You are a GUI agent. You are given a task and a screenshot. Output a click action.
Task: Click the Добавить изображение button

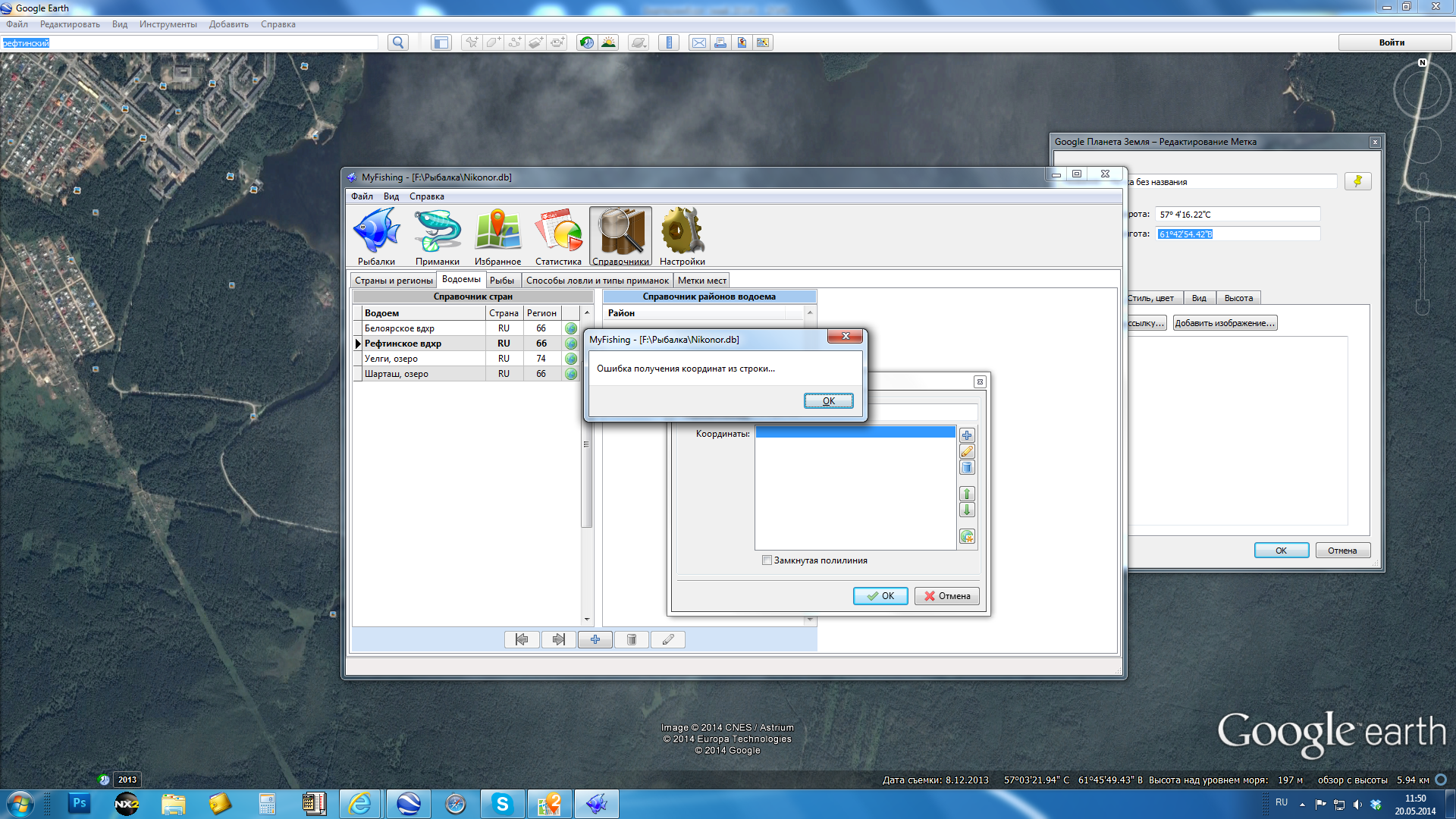(x=1225, y=323)
